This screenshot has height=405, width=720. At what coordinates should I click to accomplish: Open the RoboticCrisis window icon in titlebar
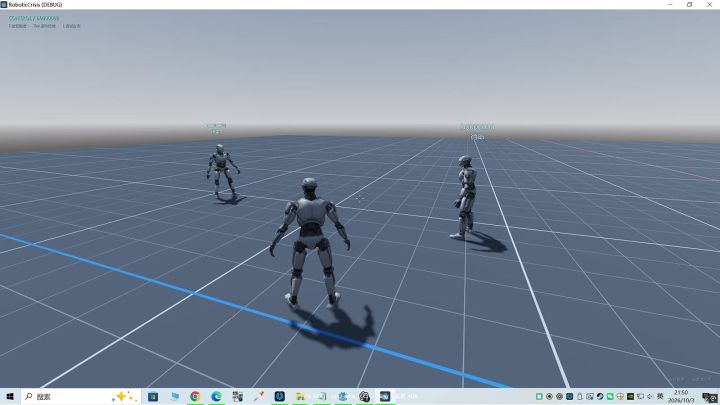coord(4,5)
